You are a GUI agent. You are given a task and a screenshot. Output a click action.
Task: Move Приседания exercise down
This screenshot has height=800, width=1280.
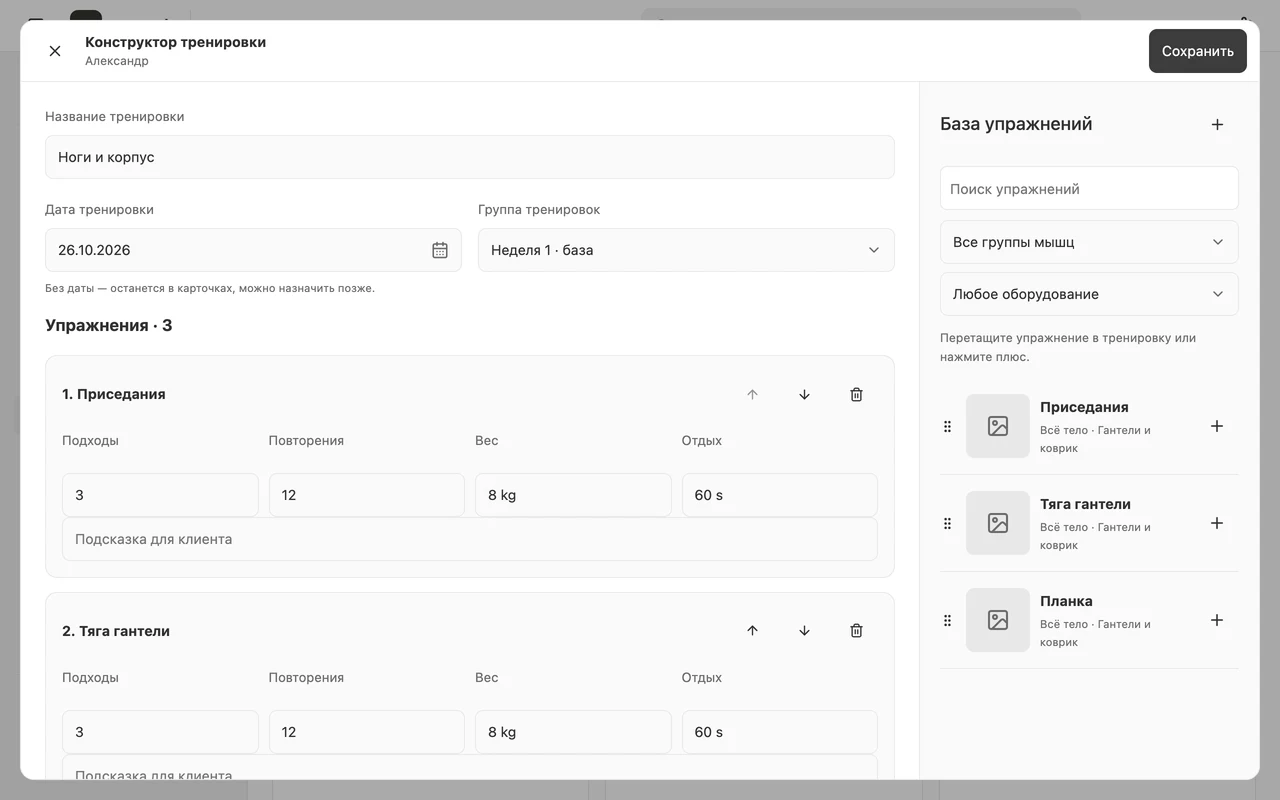click(x=804, y=394)
